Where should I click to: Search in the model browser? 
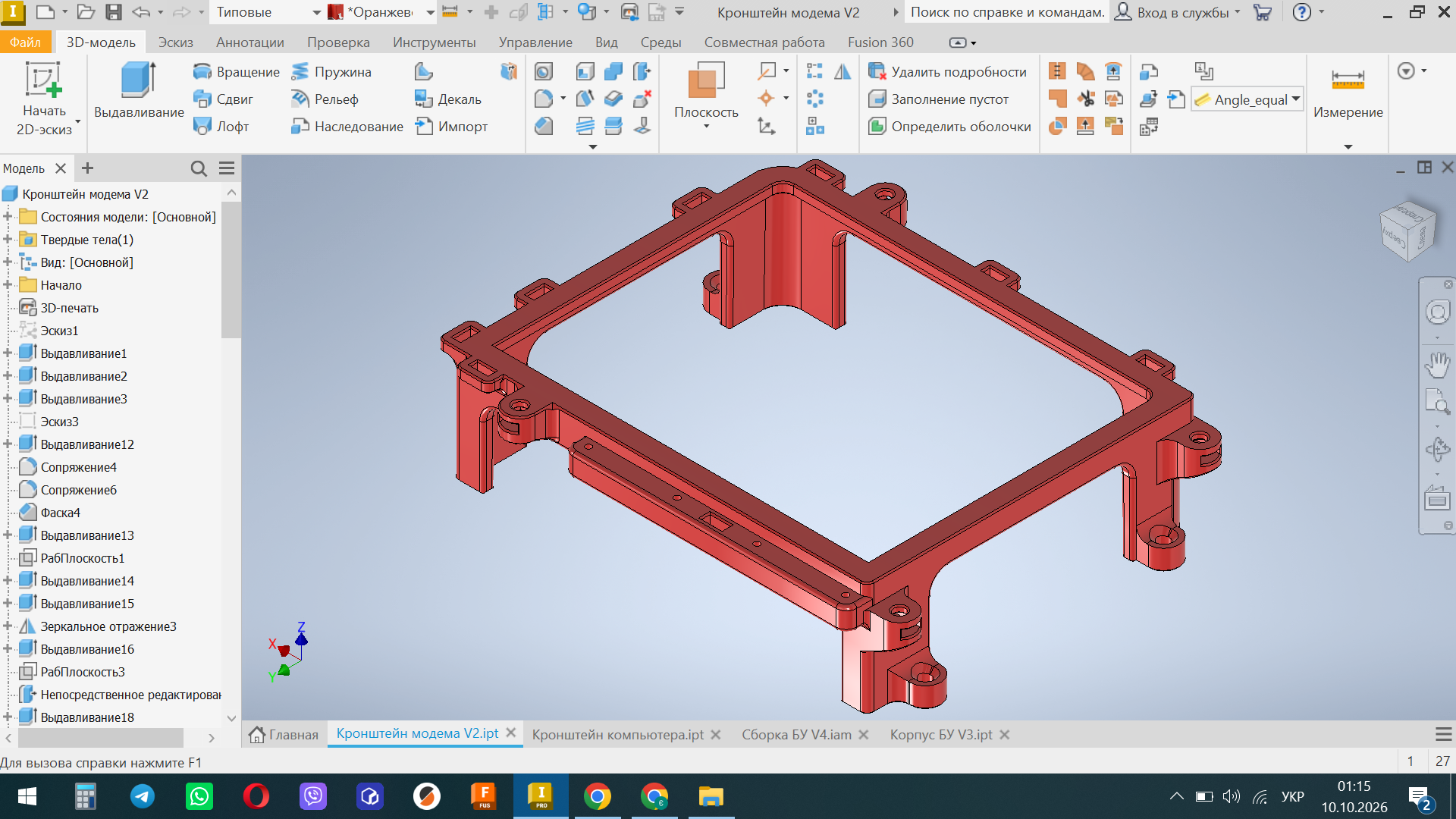199,168
